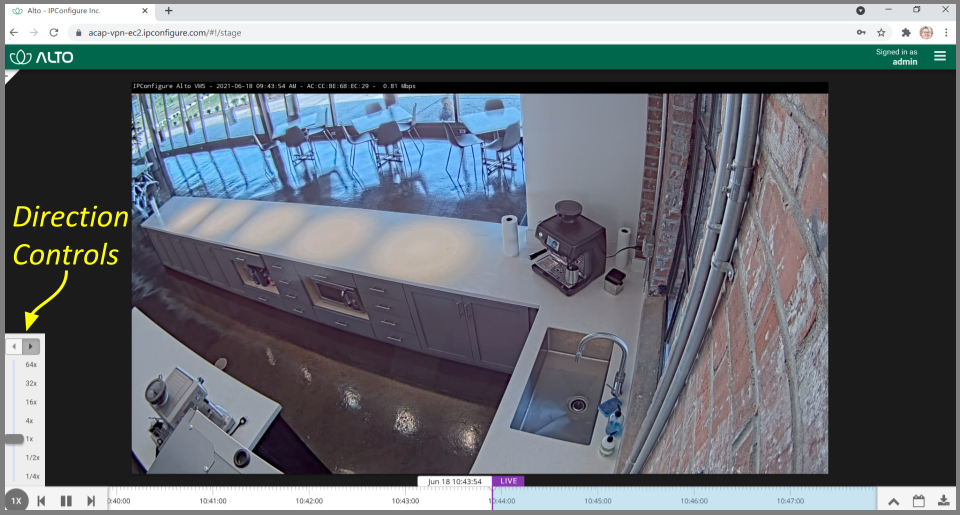Select 4x playback speed
Screen dimensions: 960x515
(x=29, y=421)
